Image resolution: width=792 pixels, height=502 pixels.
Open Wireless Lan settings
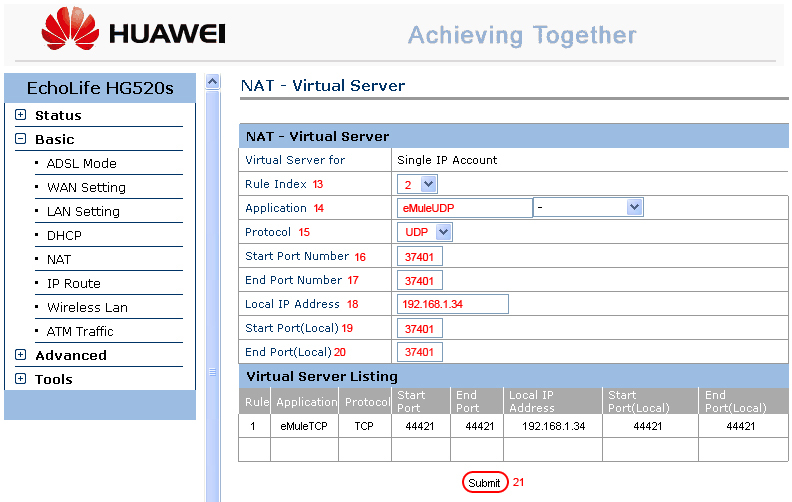pos(87,308)
